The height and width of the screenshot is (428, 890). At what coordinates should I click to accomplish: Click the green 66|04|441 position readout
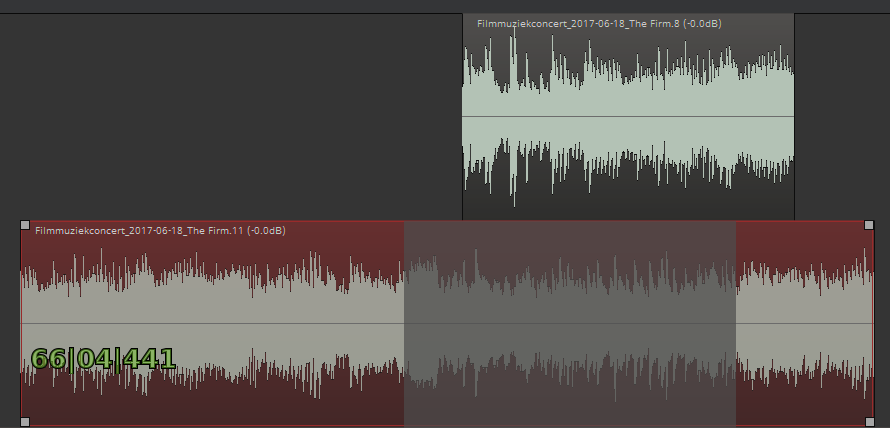pyautogui.click(x=103, y=358)
